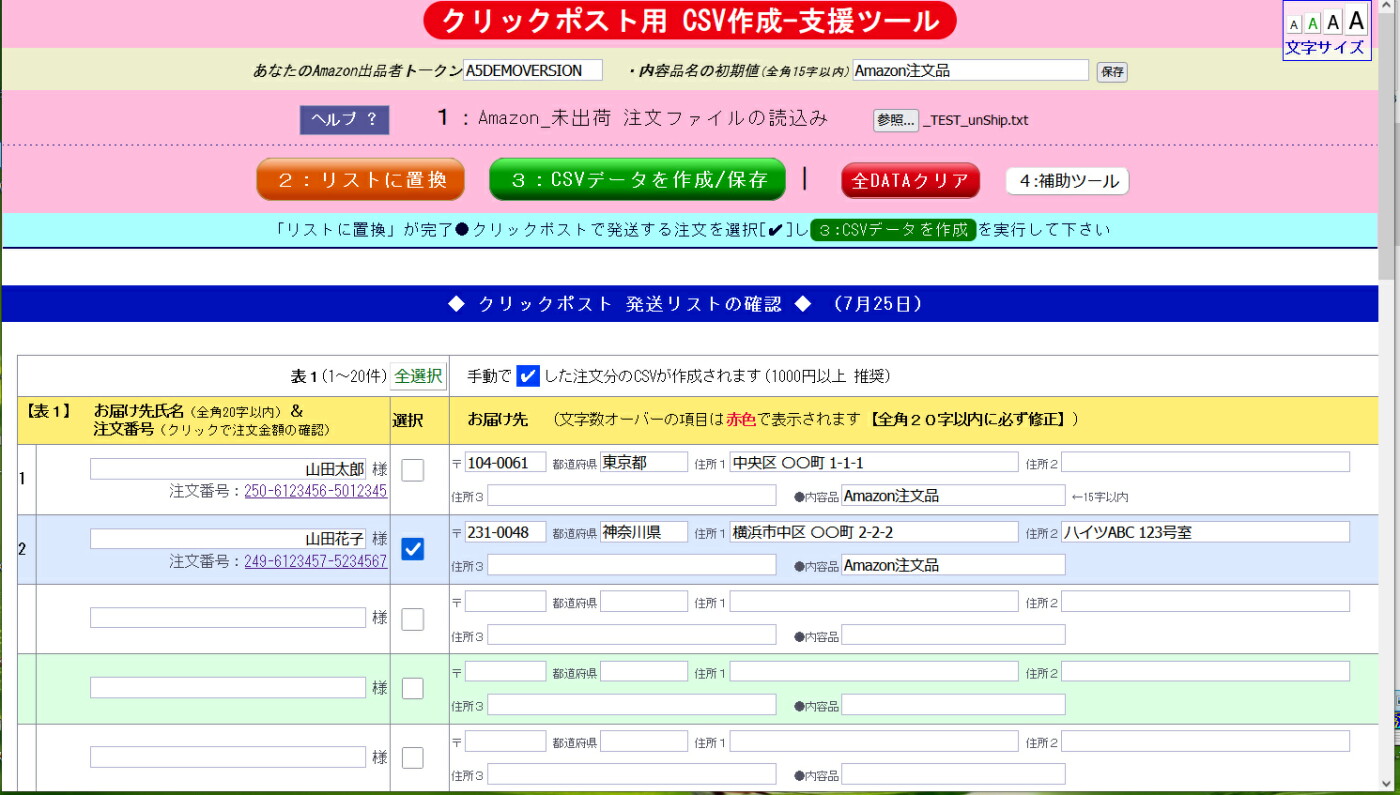Screen dimensions: 1400x795
Task: Uncheck the selection box for 山田花子
Action: [x=412, y=549]
